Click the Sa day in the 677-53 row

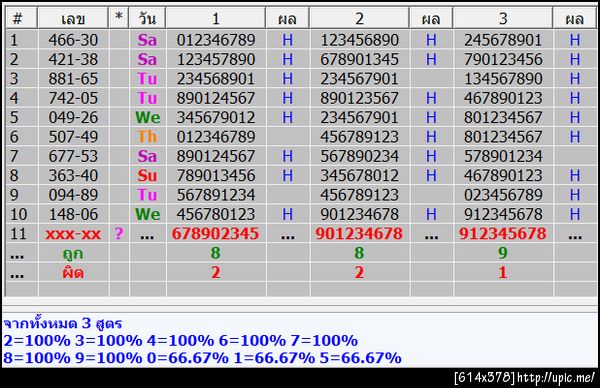tap(147, 156)
